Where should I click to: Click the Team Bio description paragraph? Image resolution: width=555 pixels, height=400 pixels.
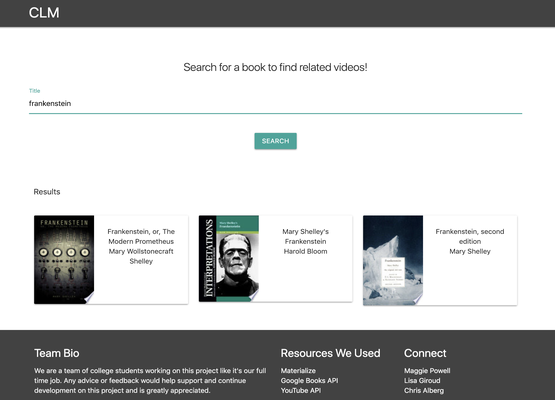click(x=150, y=381)
